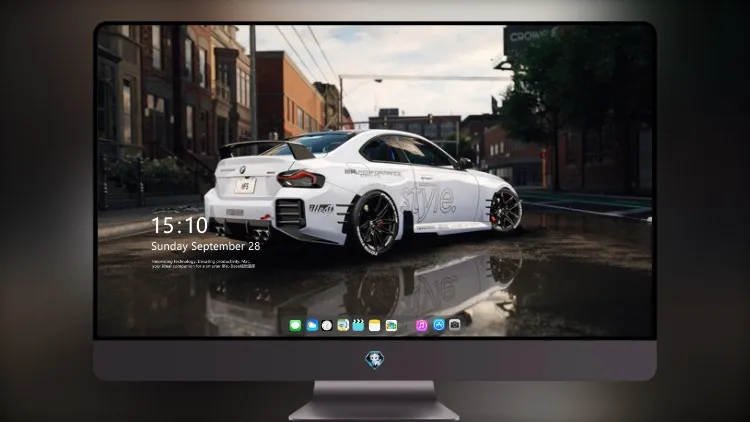Image resolution: width=750 pixels, height=422 pixels.
Task: Click the white BMW car on wallpaper
Action: (363, 191)
